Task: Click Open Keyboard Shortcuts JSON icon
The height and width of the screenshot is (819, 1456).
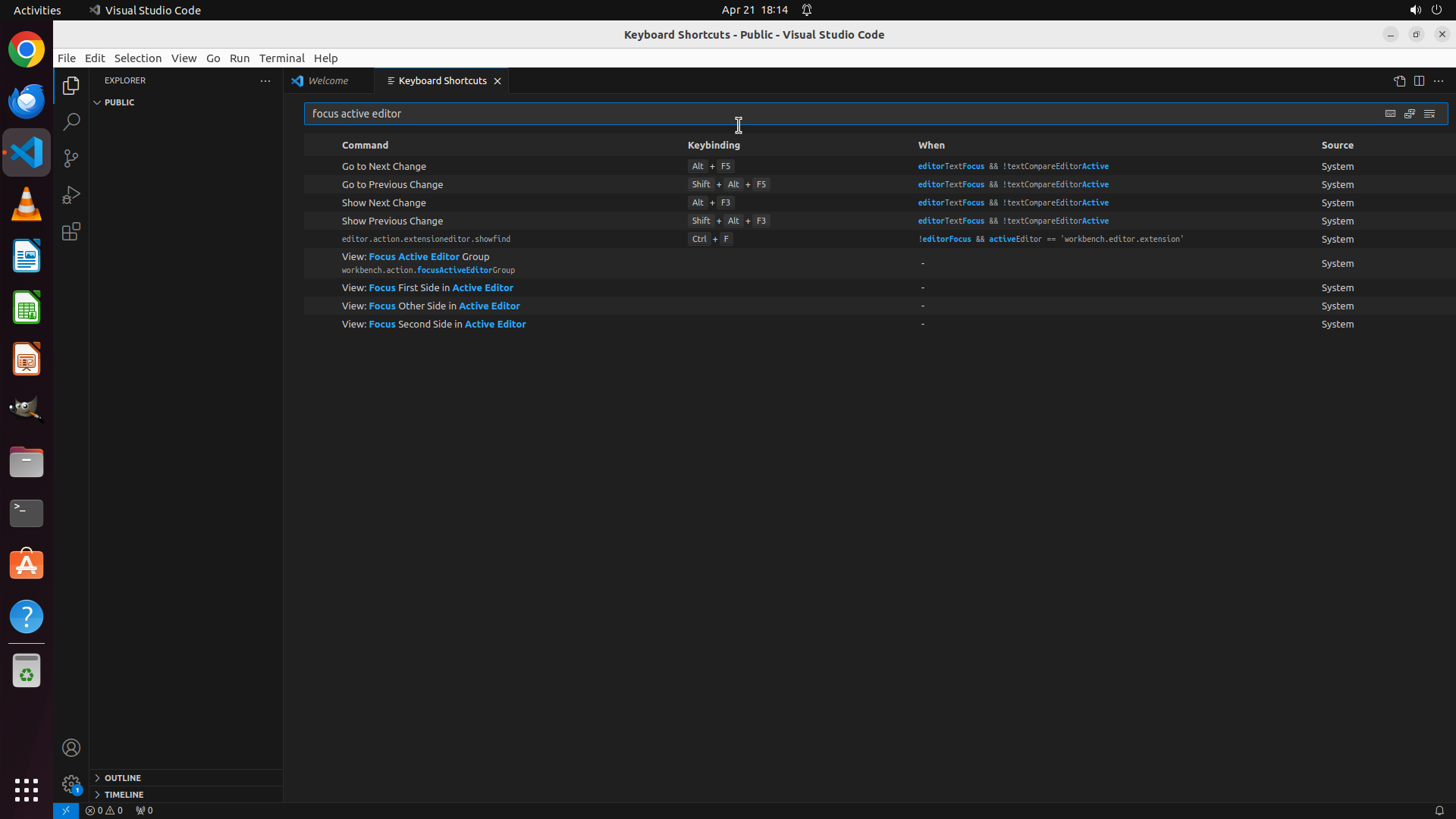Action: pos(1399,81)
